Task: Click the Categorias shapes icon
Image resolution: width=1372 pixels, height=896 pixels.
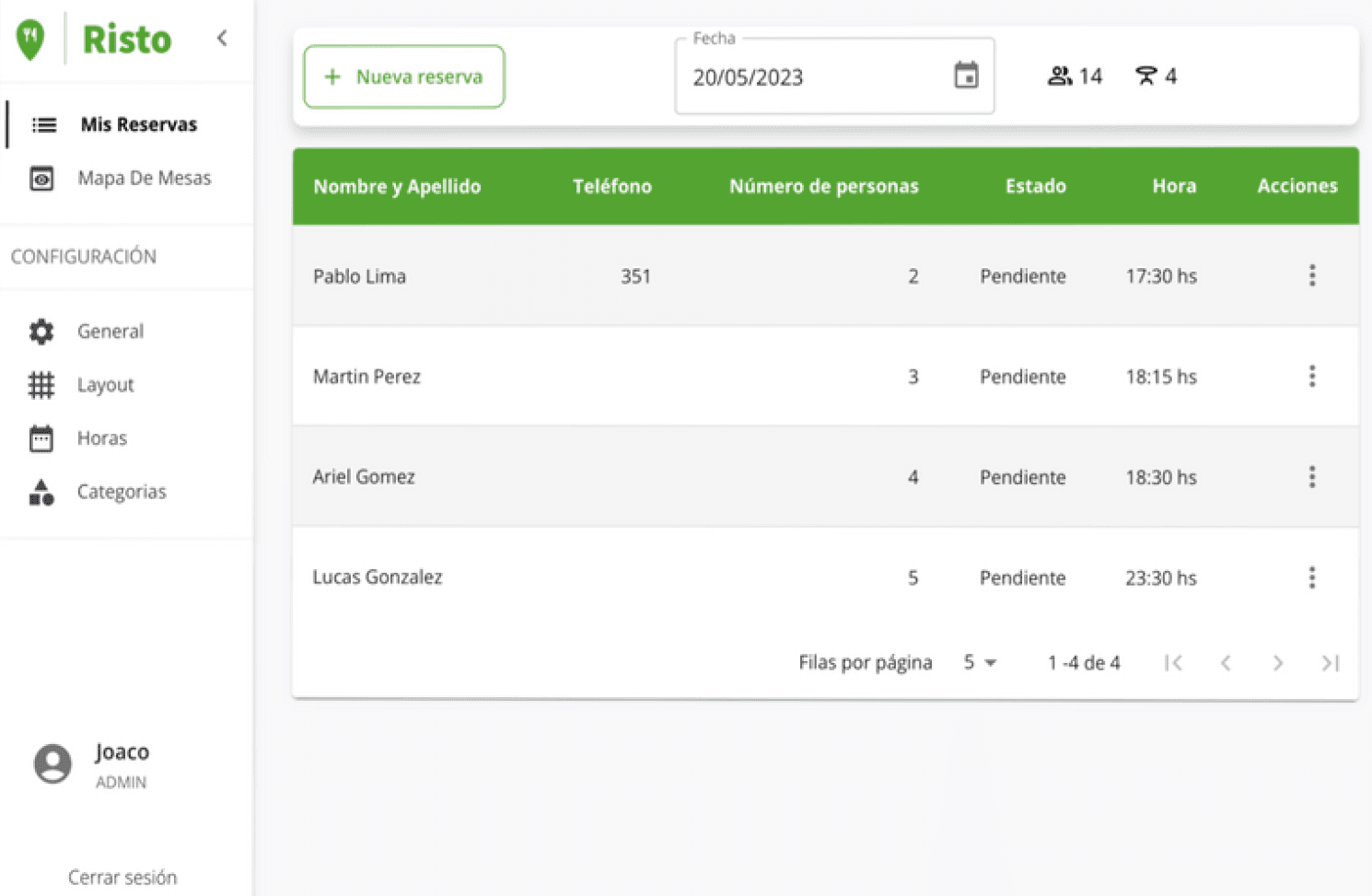Action: 41,492
